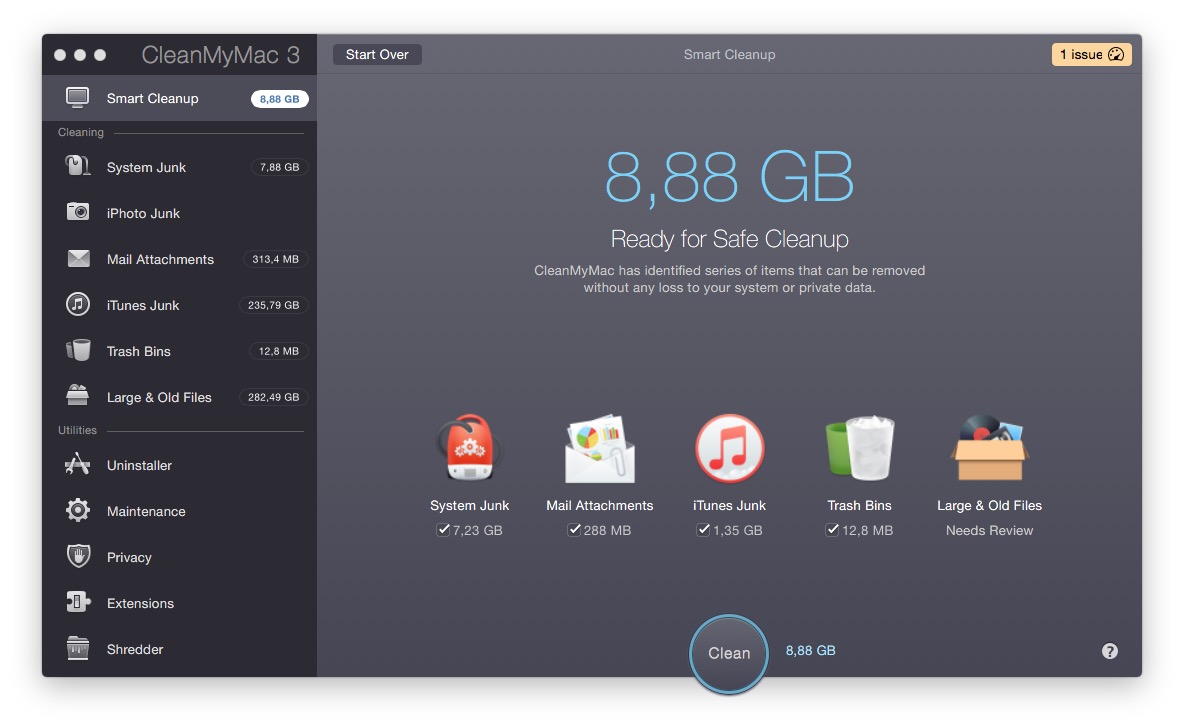Click the Ready for Safe Cleanup heading
The height and width of the screenshot is (727, 1184).
tap(729, 239)
